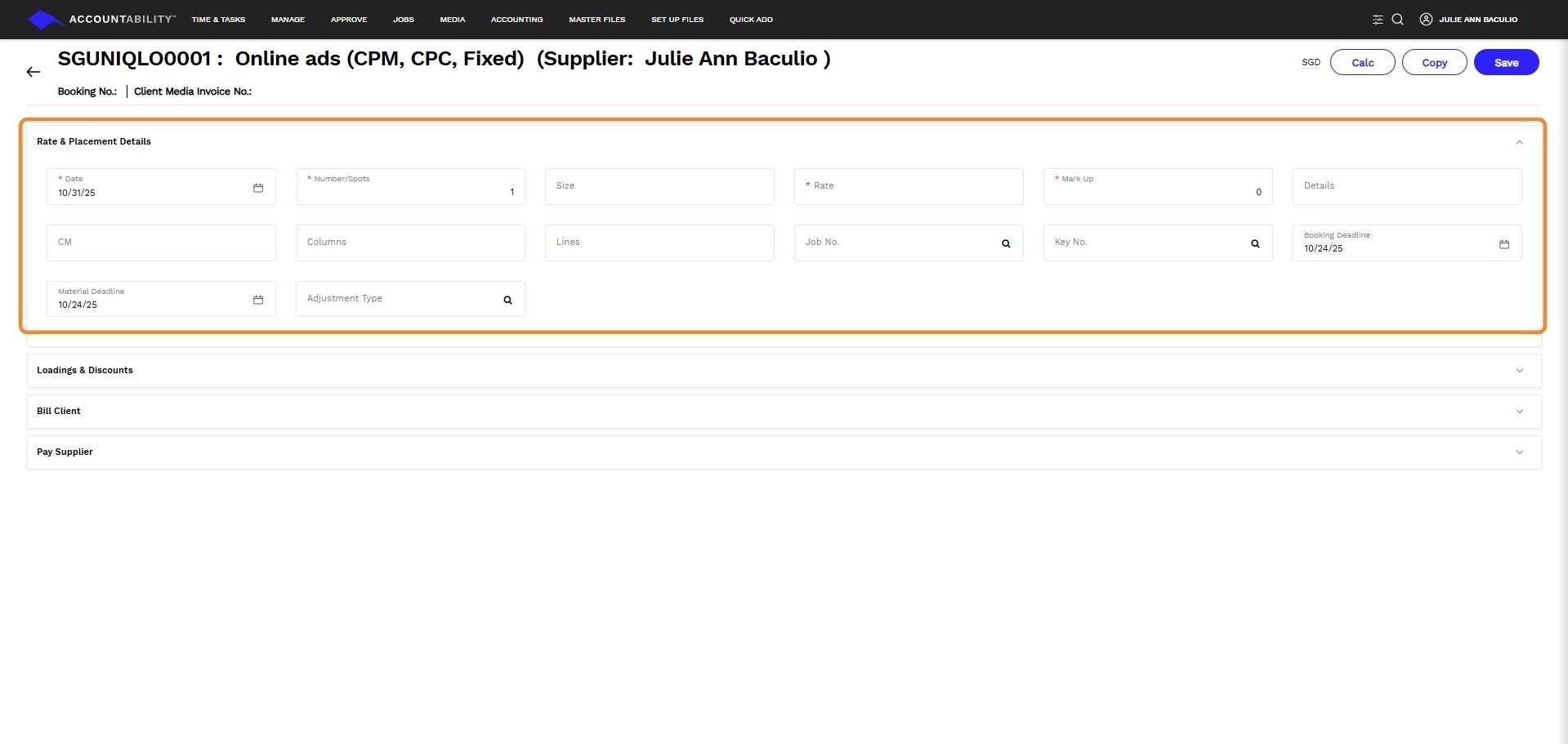
Task: Expand the Bill Client section
Action: point(1520,412)
